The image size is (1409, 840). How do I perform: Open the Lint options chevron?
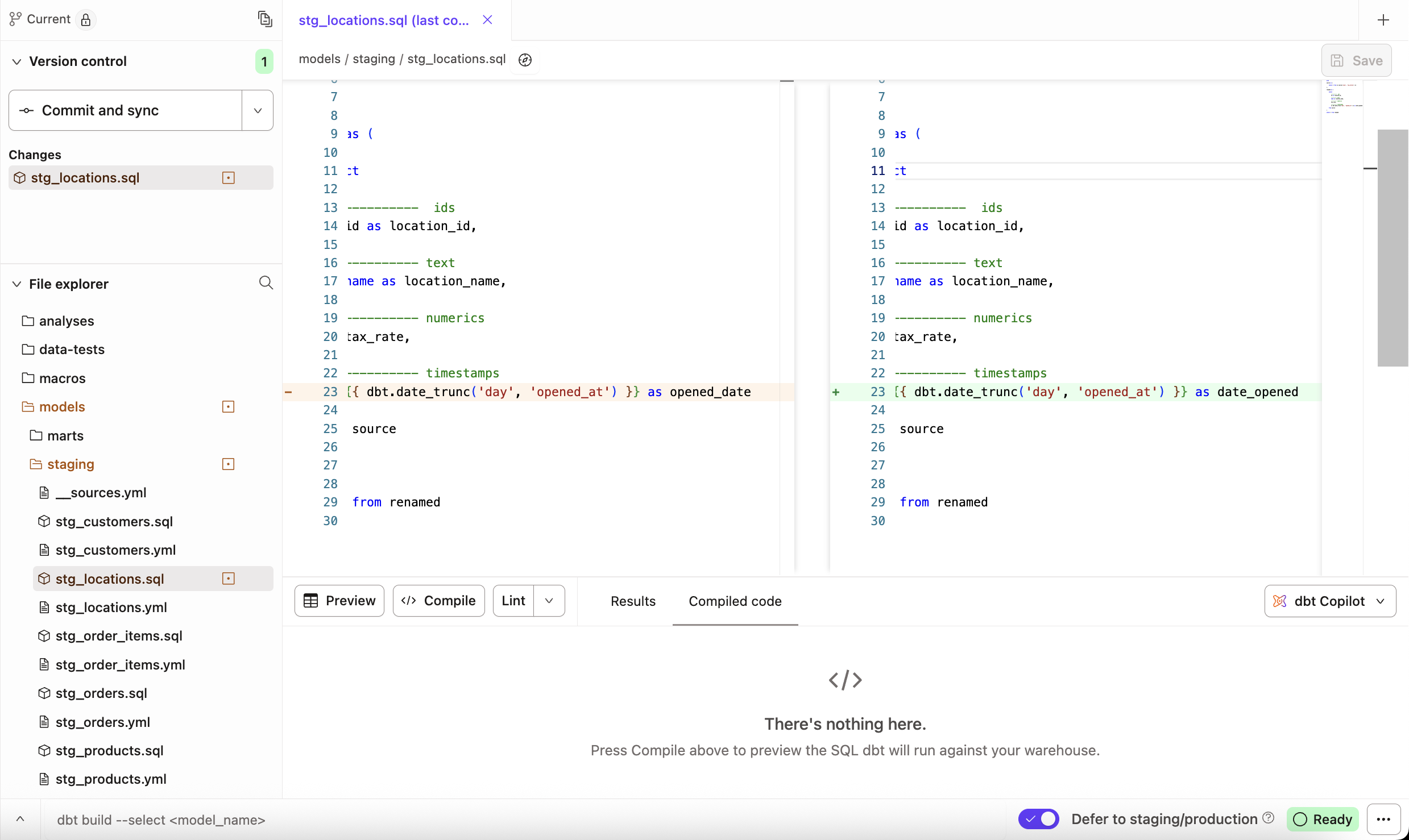point(548,601)
